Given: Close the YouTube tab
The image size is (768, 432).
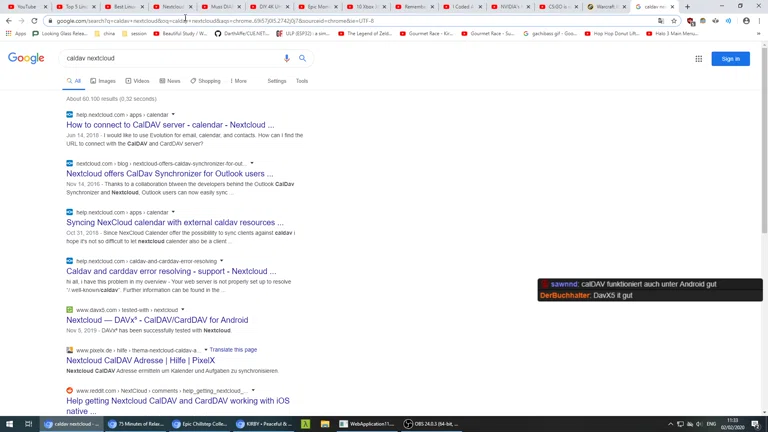Looking at the screenshot, I should (46, 7).
